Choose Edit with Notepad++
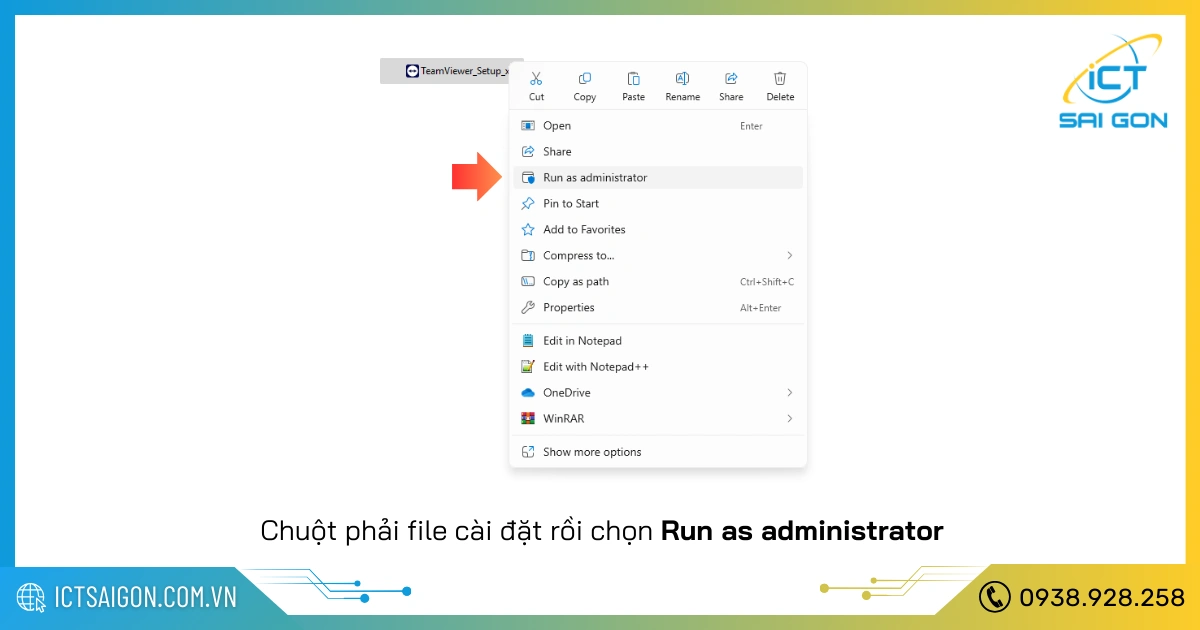Screen dimensions: 1200x630 point(658,367)
